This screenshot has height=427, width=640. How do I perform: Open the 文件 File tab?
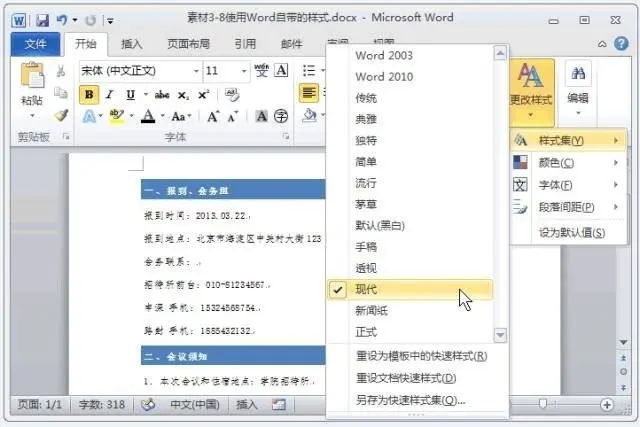pyautogui.click(x=36, y=44)
